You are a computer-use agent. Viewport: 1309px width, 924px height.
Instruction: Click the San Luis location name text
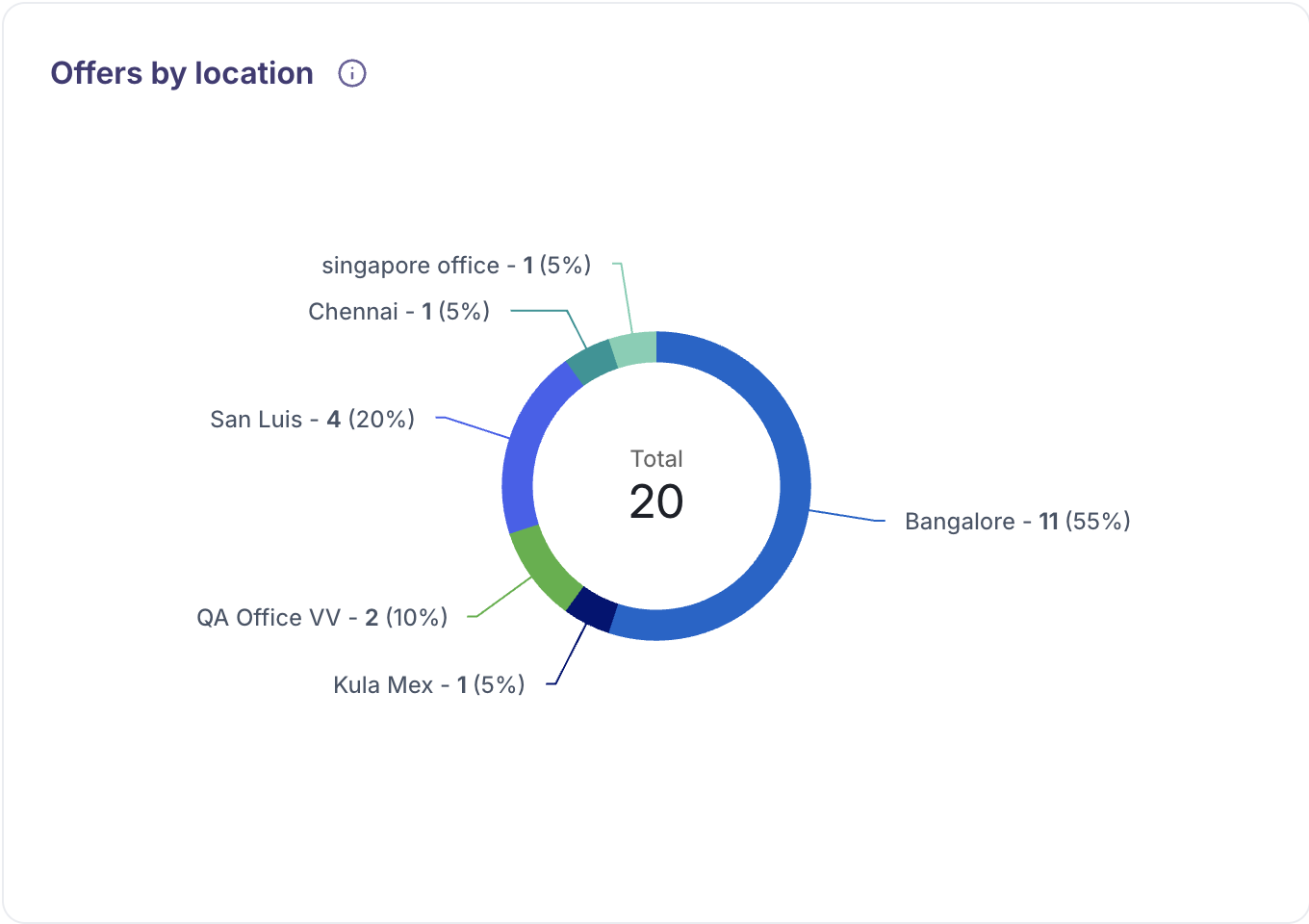(256, 420)
